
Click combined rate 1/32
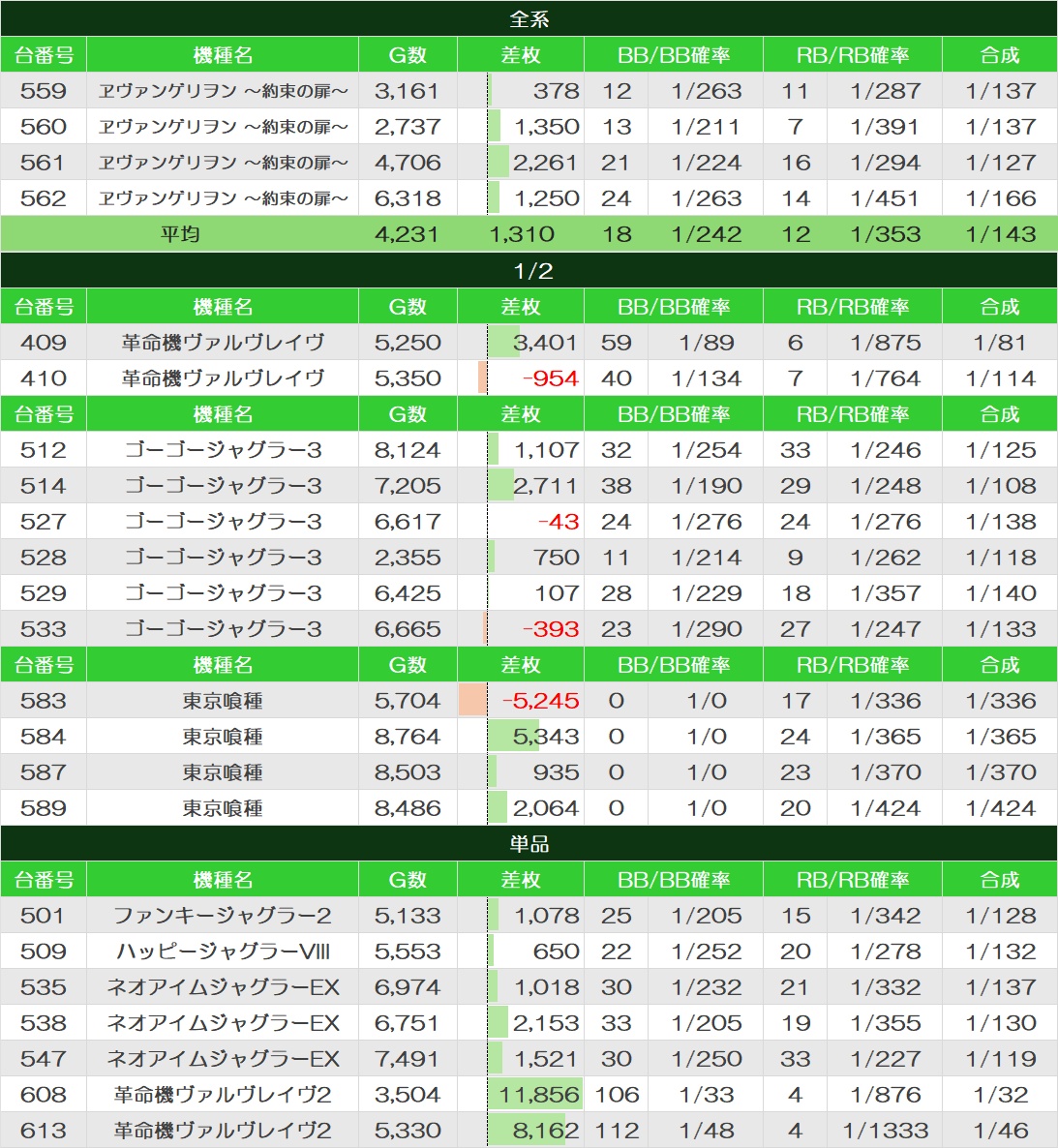click(1000, 1095)
